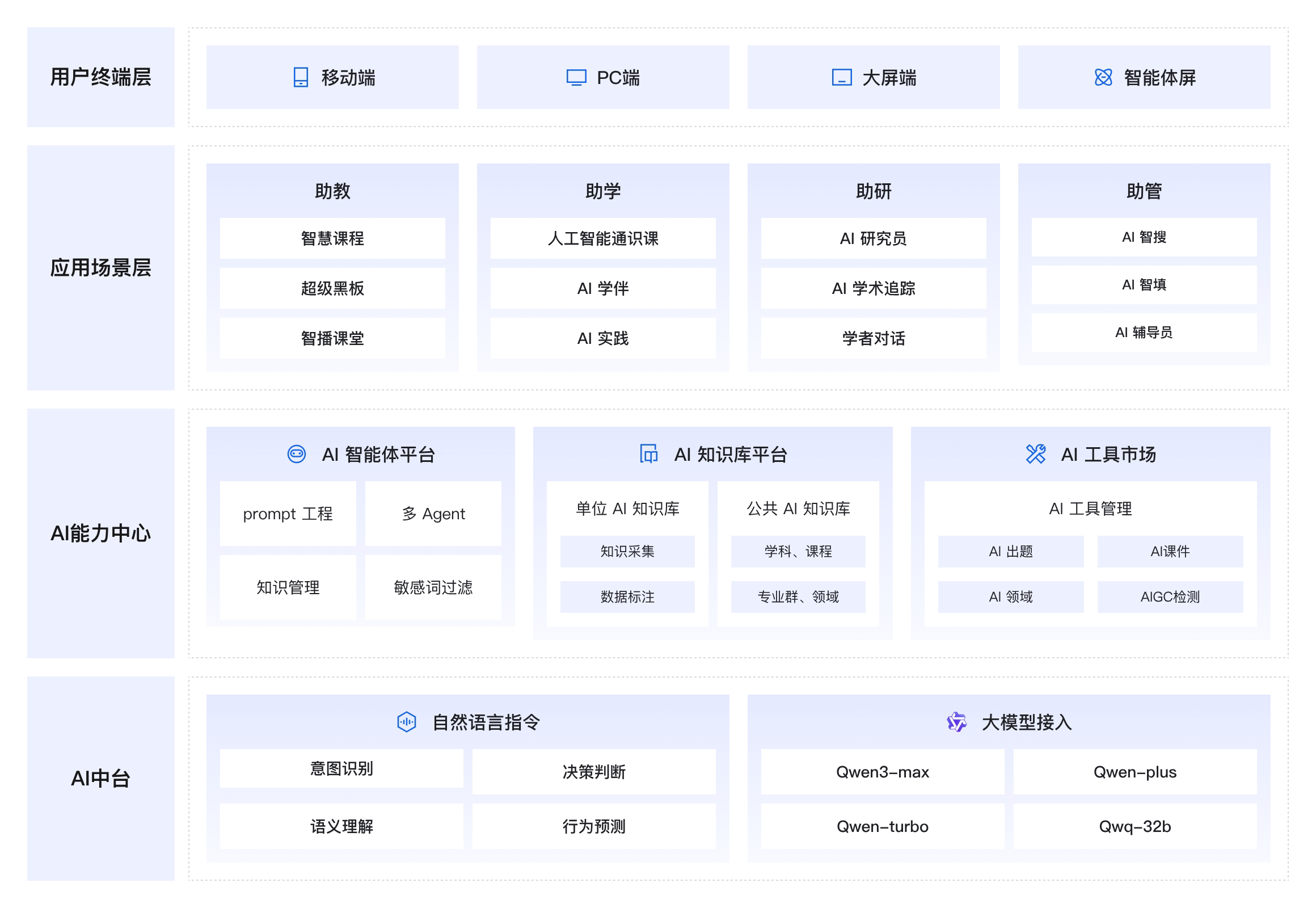Click the robot icon beside AI 智能体平台
1316x908 pixels.
(297, 453)
